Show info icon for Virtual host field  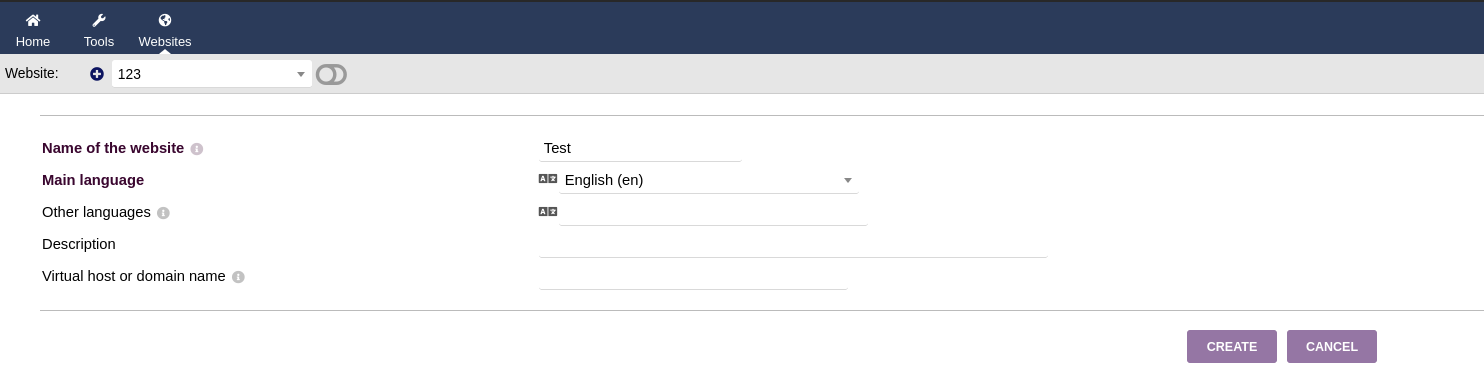pyautogui.click(x=238, y=277)
